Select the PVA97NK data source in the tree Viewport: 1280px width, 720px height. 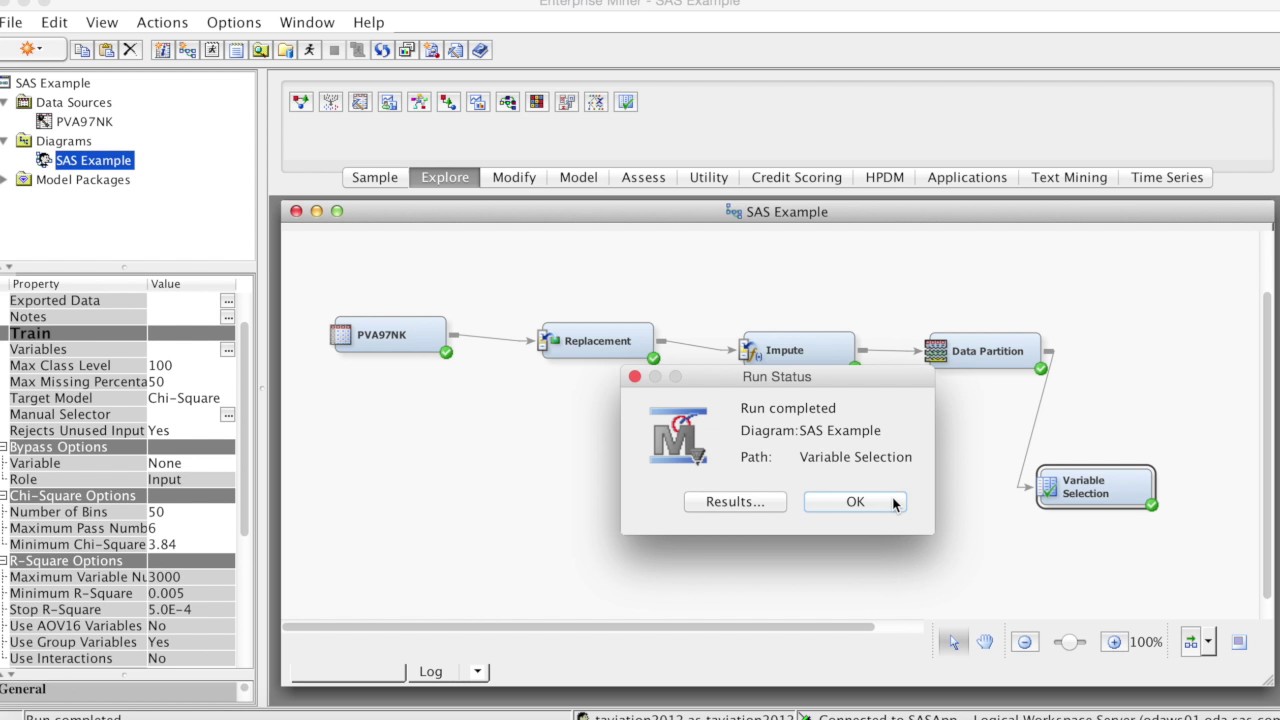pyautogui.click(x=84, y=122)
